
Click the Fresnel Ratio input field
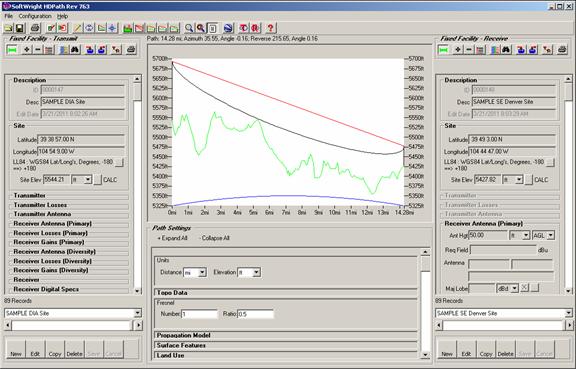[255, 314]
